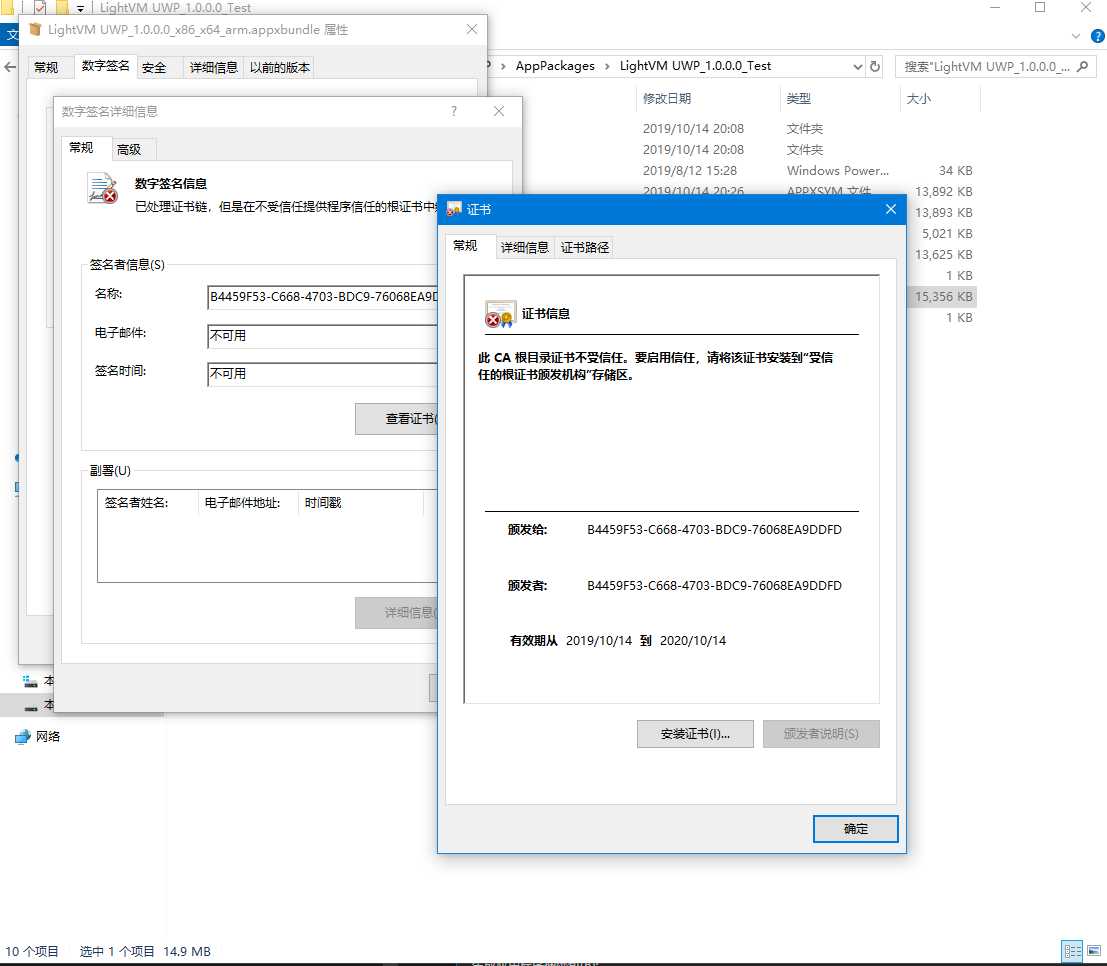This screenshot has height=966, width=1107.
Task: Close the digital signature details dialog
Action: (x=499, y=111)
